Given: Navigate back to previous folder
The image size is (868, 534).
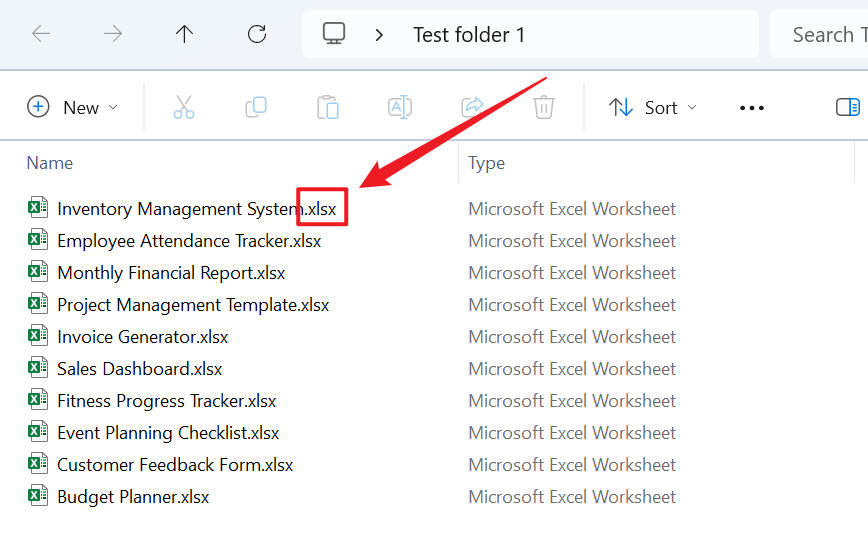Looking at the screenshot, I should (41, 34).
